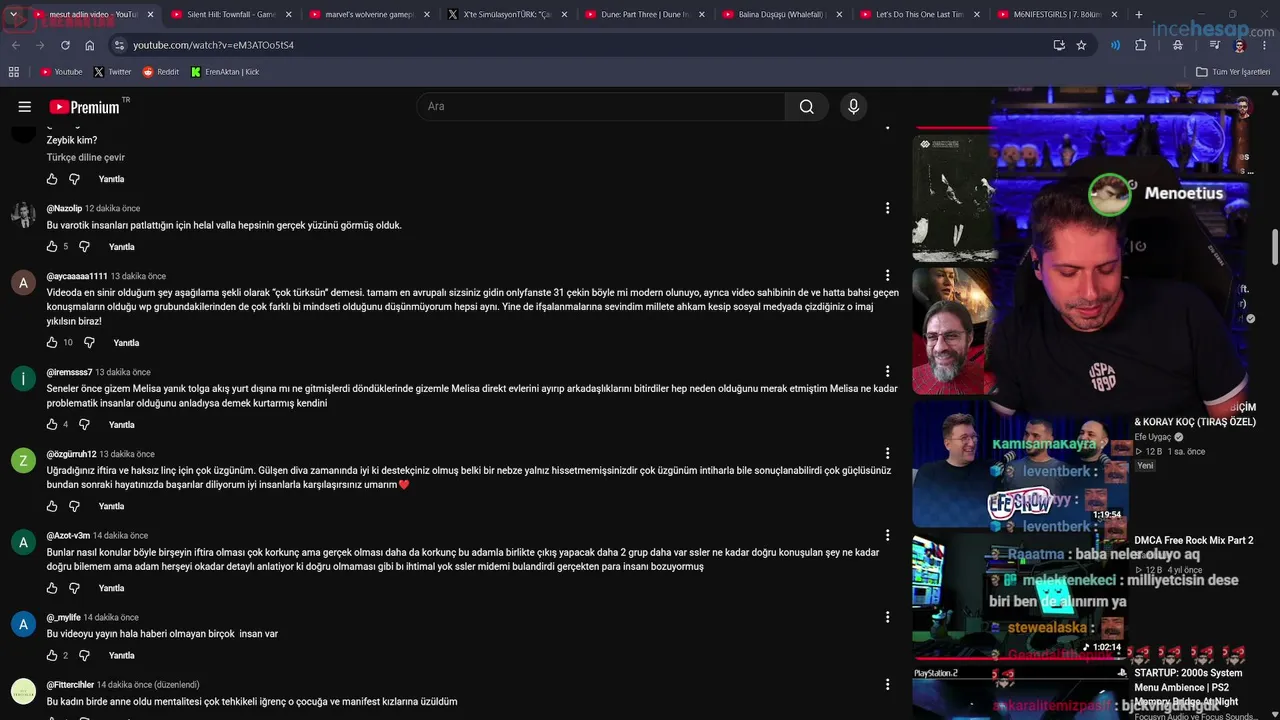Image resolution: width=1280 pixels, height=720 pixels.
Task: Switch to the Dune: Part Three tab
Action: click(645, 15)
